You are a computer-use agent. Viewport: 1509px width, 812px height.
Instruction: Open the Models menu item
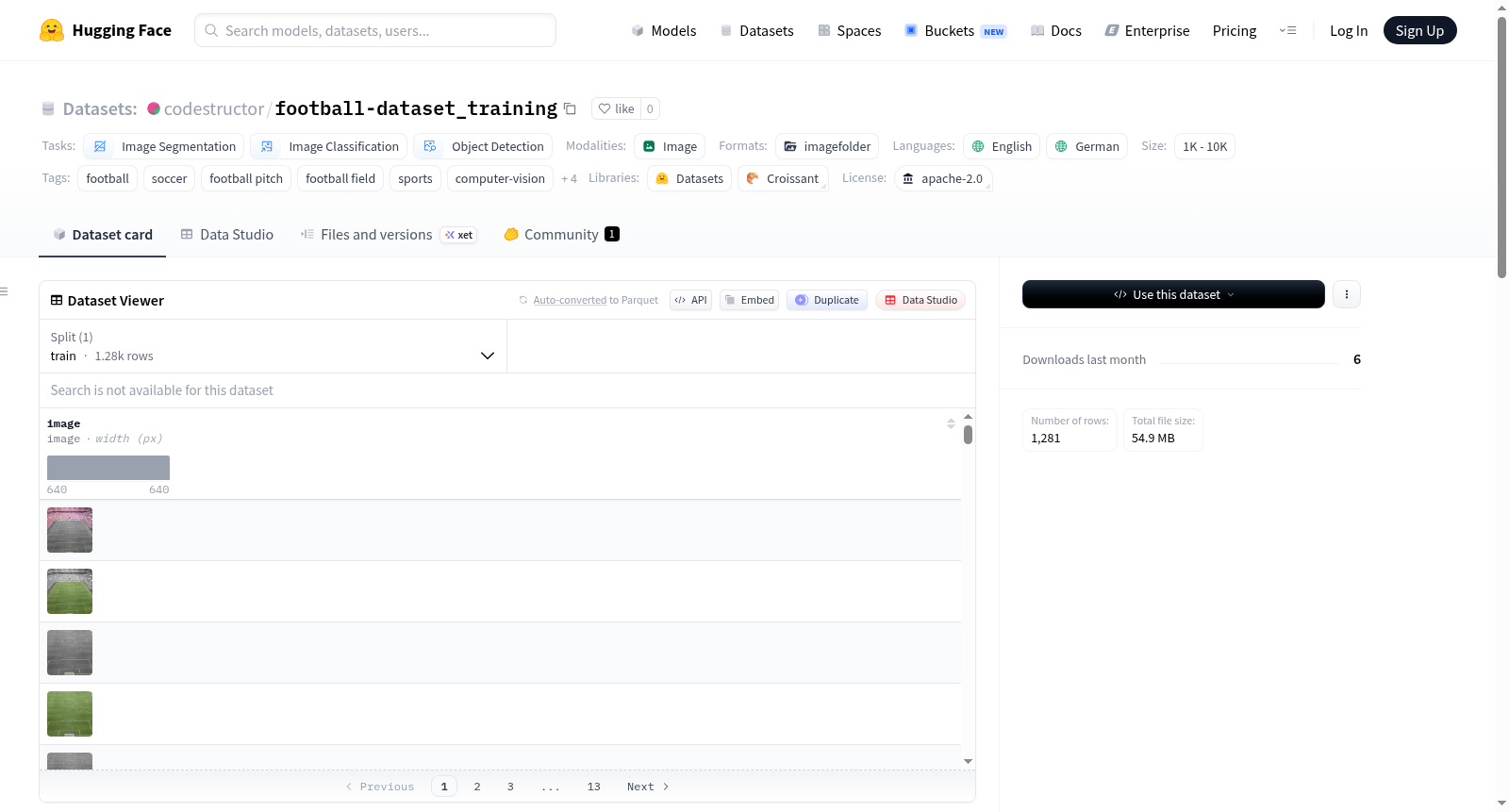[664, 30]
